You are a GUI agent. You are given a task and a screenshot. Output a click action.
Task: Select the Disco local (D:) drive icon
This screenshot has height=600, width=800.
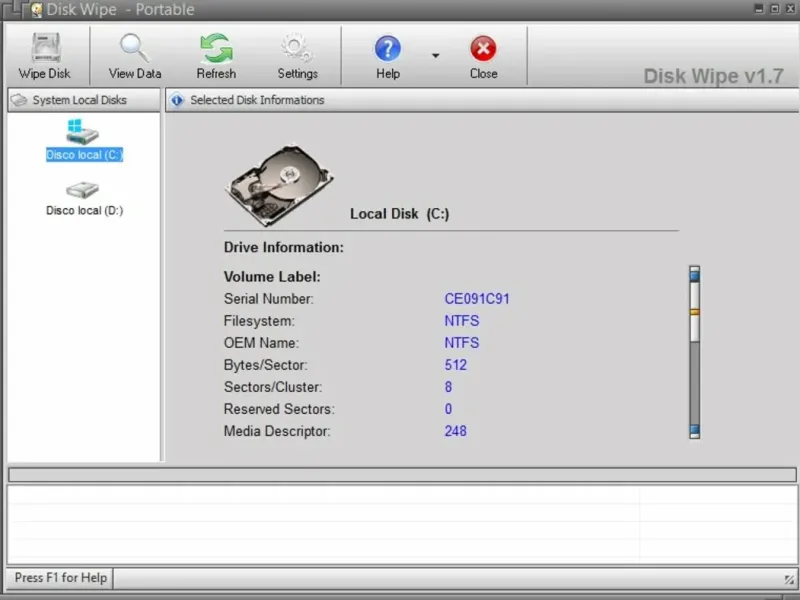click(82, 190)
